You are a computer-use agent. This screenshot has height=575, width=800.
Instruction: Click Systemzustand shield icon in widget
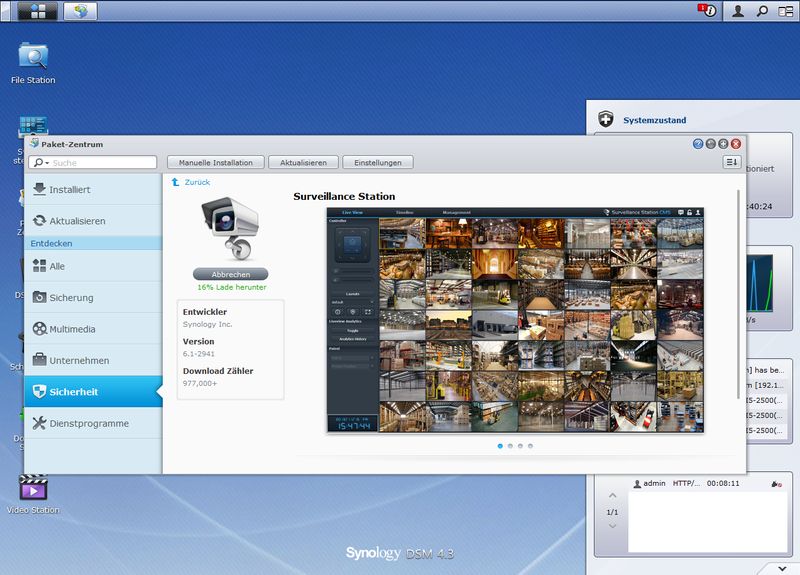606,119
